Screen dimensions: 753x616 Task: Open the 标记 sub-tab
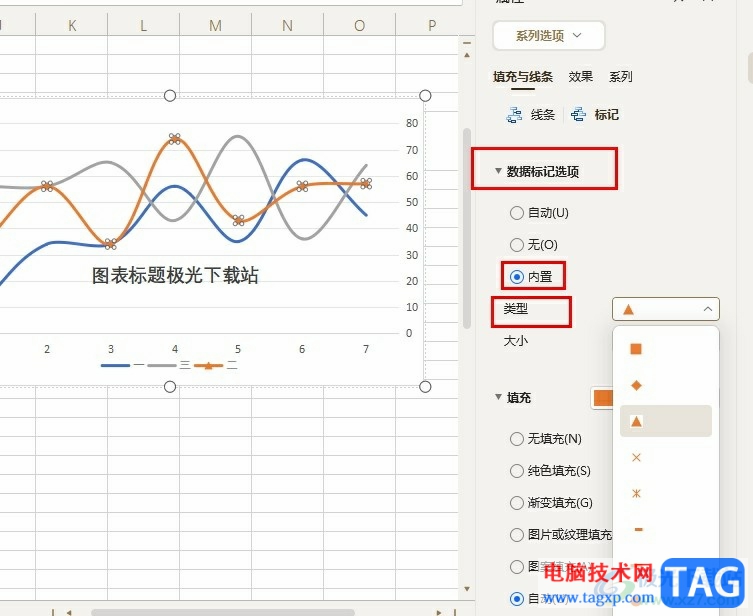607,115
